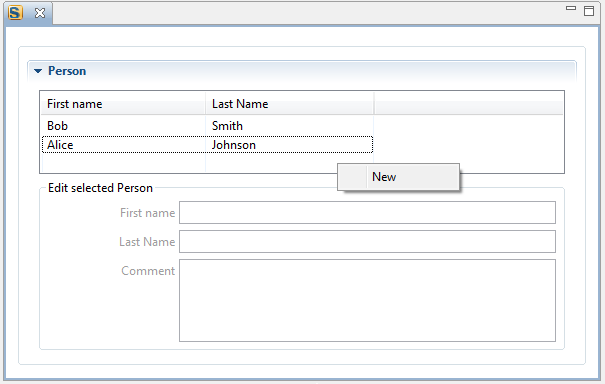The image size is (605, 384).
Task: Click the Person section title
Action: tap(67, 71)
